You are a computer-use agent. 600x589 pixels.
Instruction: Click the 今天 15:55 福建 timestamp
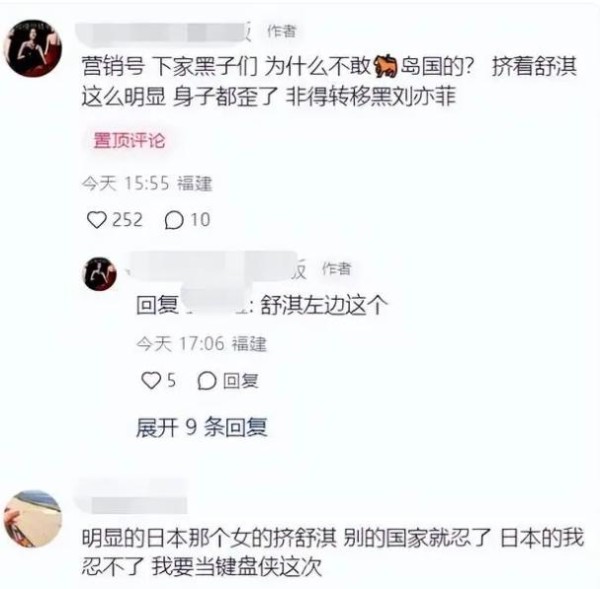(x=147, y=183)
